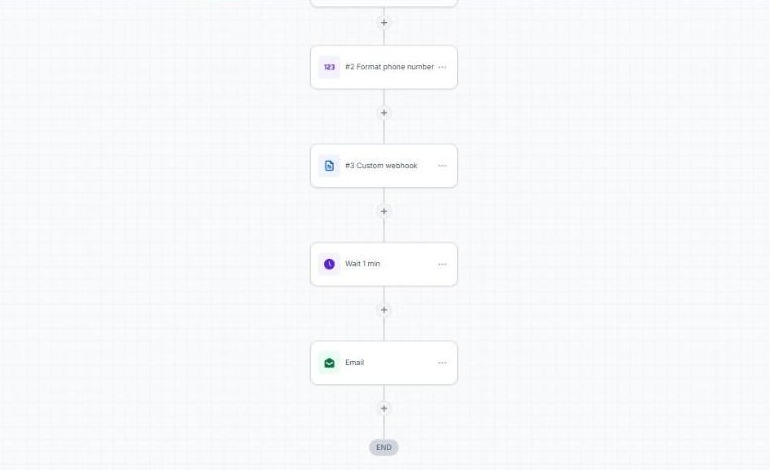Click the green Email envelope icon
Viewport: 770px width, 470px height.
point(329,363)
